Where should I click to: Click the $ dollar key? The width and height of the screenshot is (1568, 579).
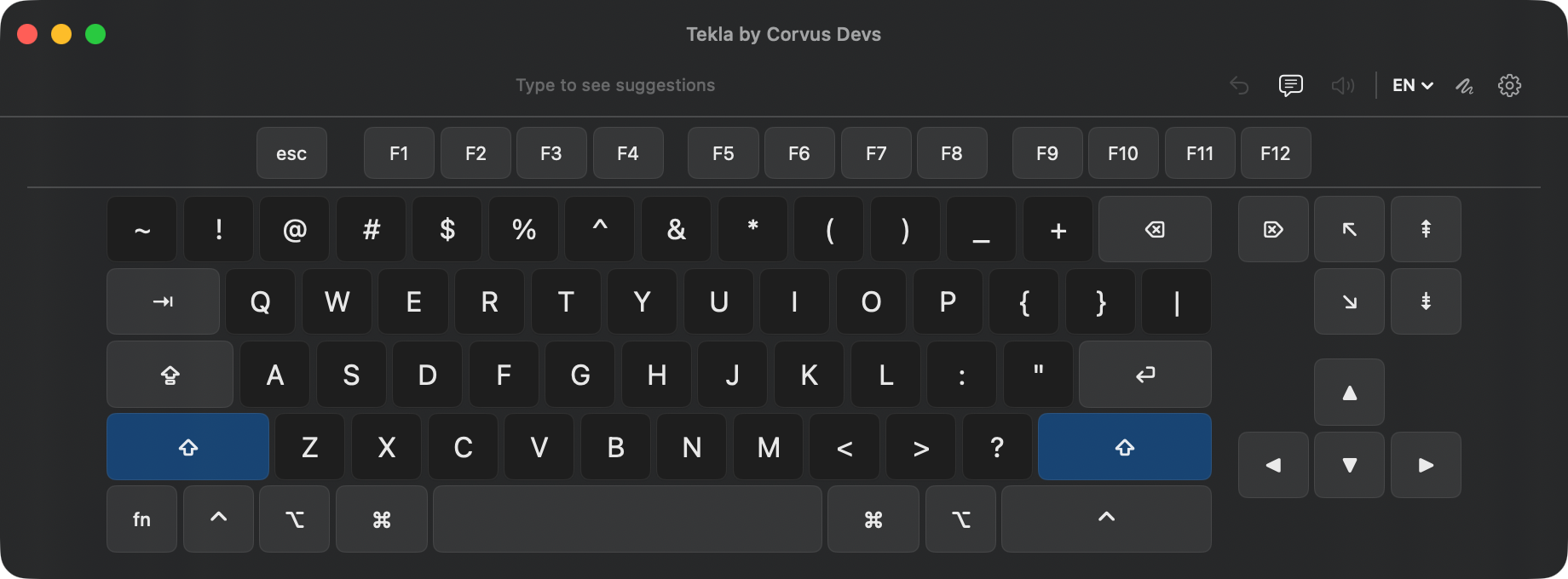click(447, 229)
